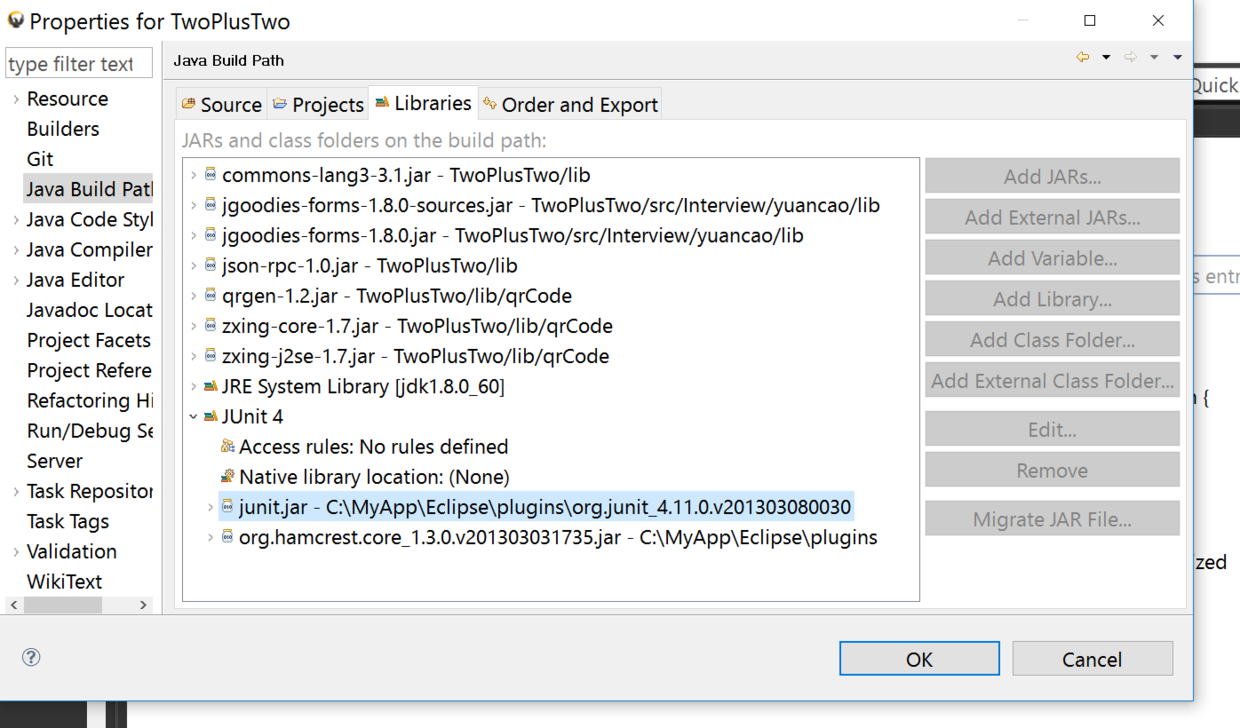Screen dimensions: 1240x728
Task: Open the view menu dropdown arrow
Action: (x=1177, y=58)
